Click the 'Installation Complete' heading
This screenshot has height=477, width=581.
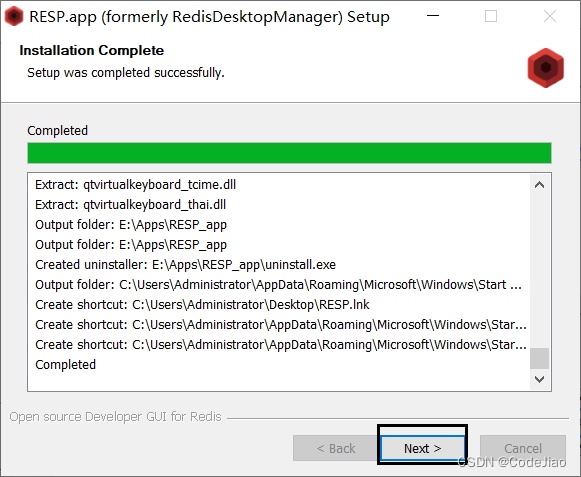coord(92,50)
